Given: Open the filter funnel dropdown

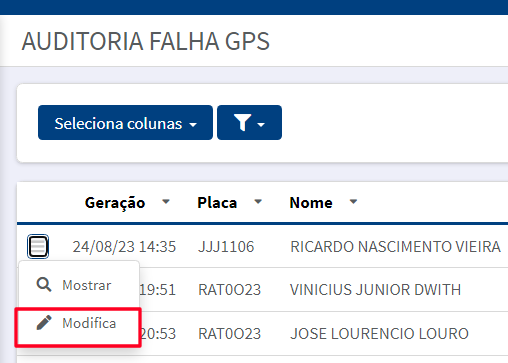Looking at the screenshot, I should 249,123.
